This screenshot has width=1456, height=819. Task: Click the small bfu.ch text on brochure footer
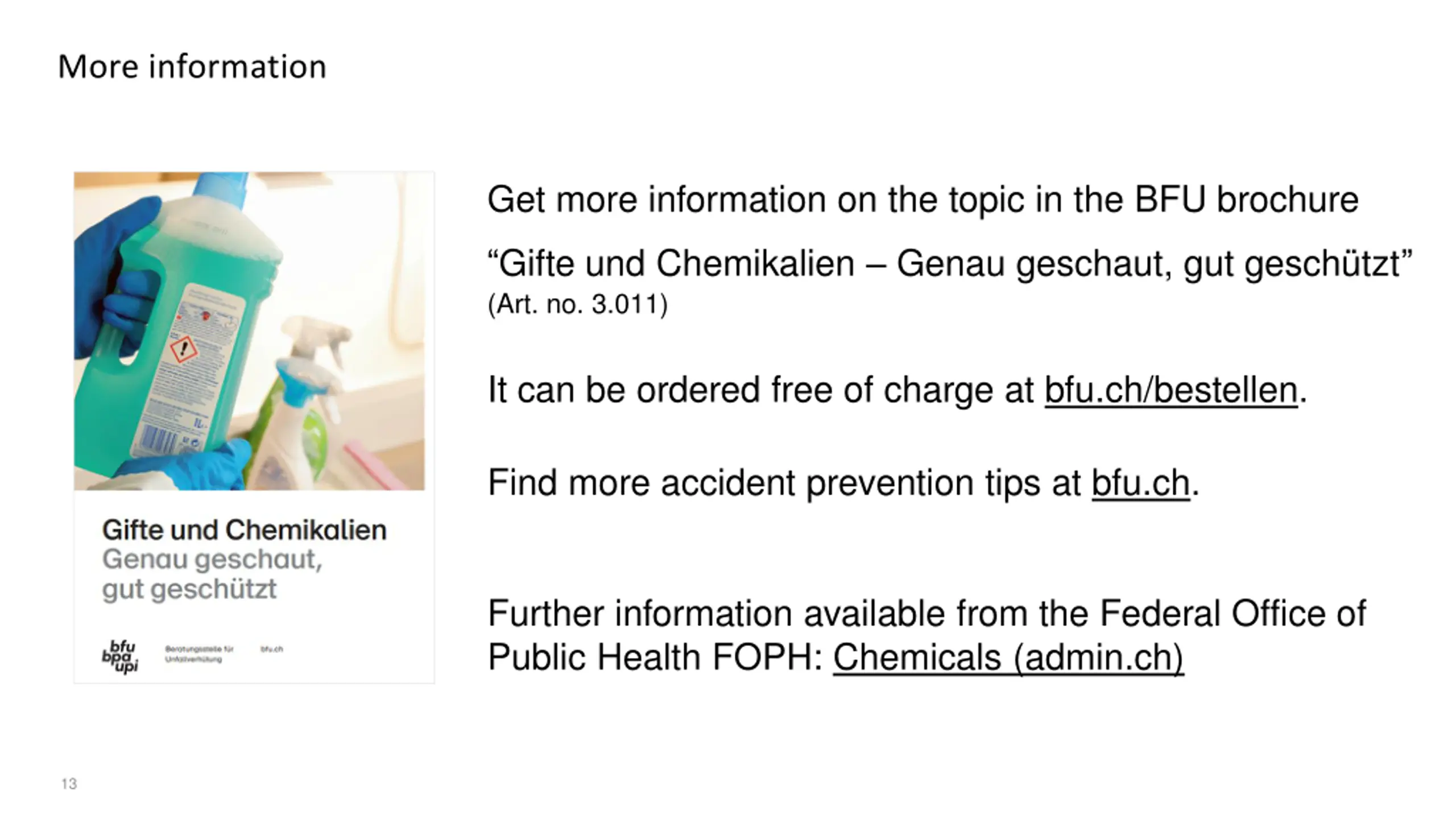pos(272,649)
